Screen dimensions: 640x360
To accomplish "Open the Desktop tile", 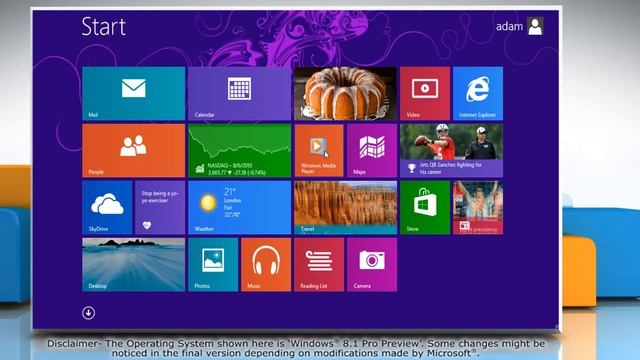I will pos(133,265).
